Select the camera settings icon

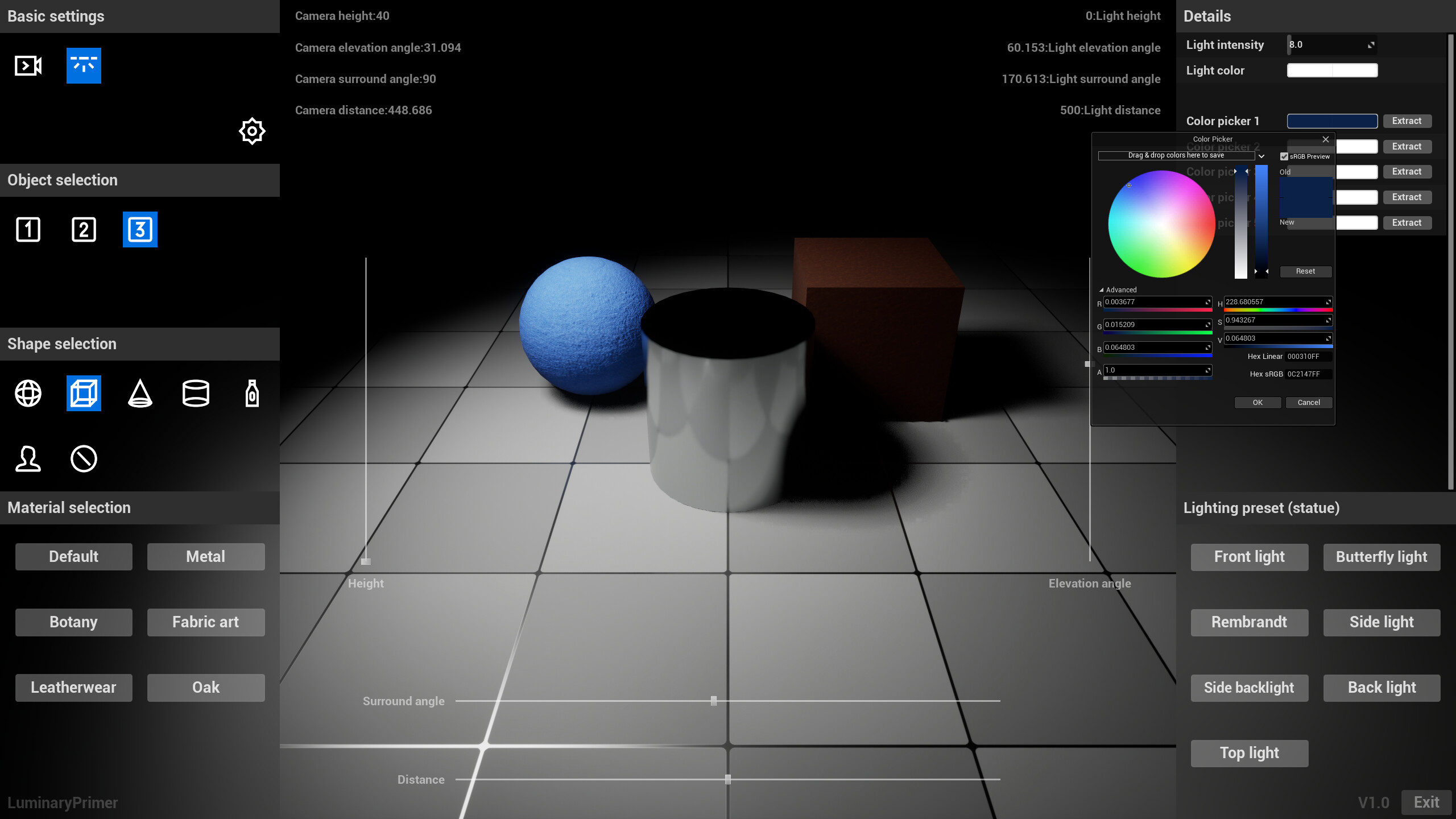click(27, 65)
